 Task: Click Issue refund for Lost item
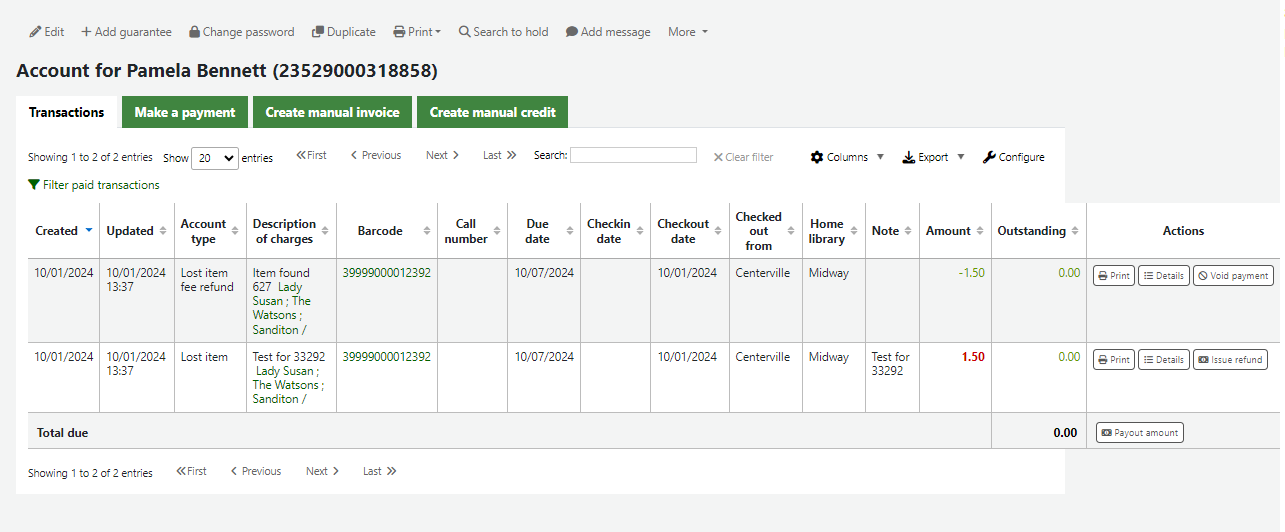click(1229, 360)
